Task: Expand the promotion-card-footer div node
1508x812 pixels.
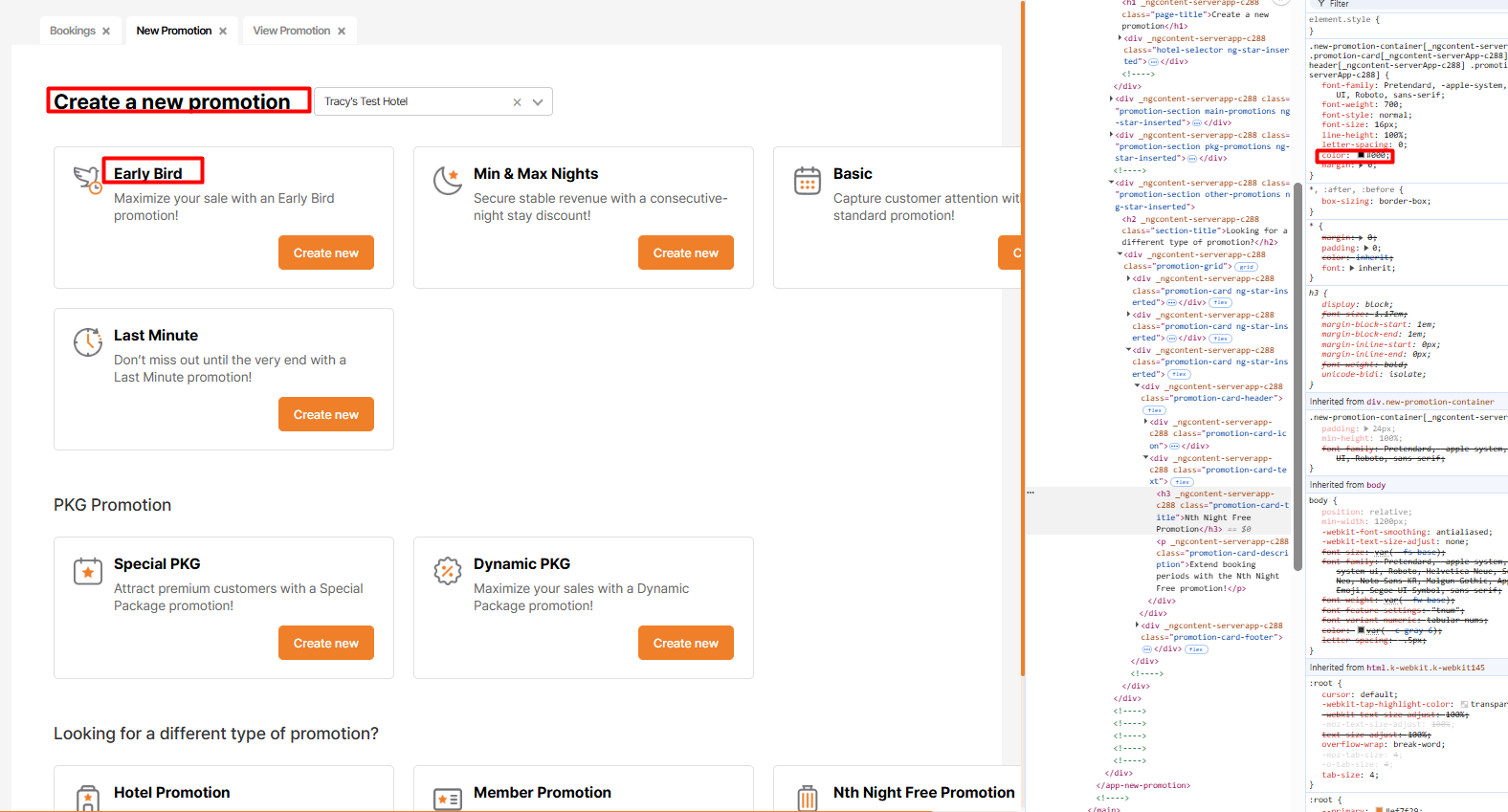Action: pos(1137,625)
